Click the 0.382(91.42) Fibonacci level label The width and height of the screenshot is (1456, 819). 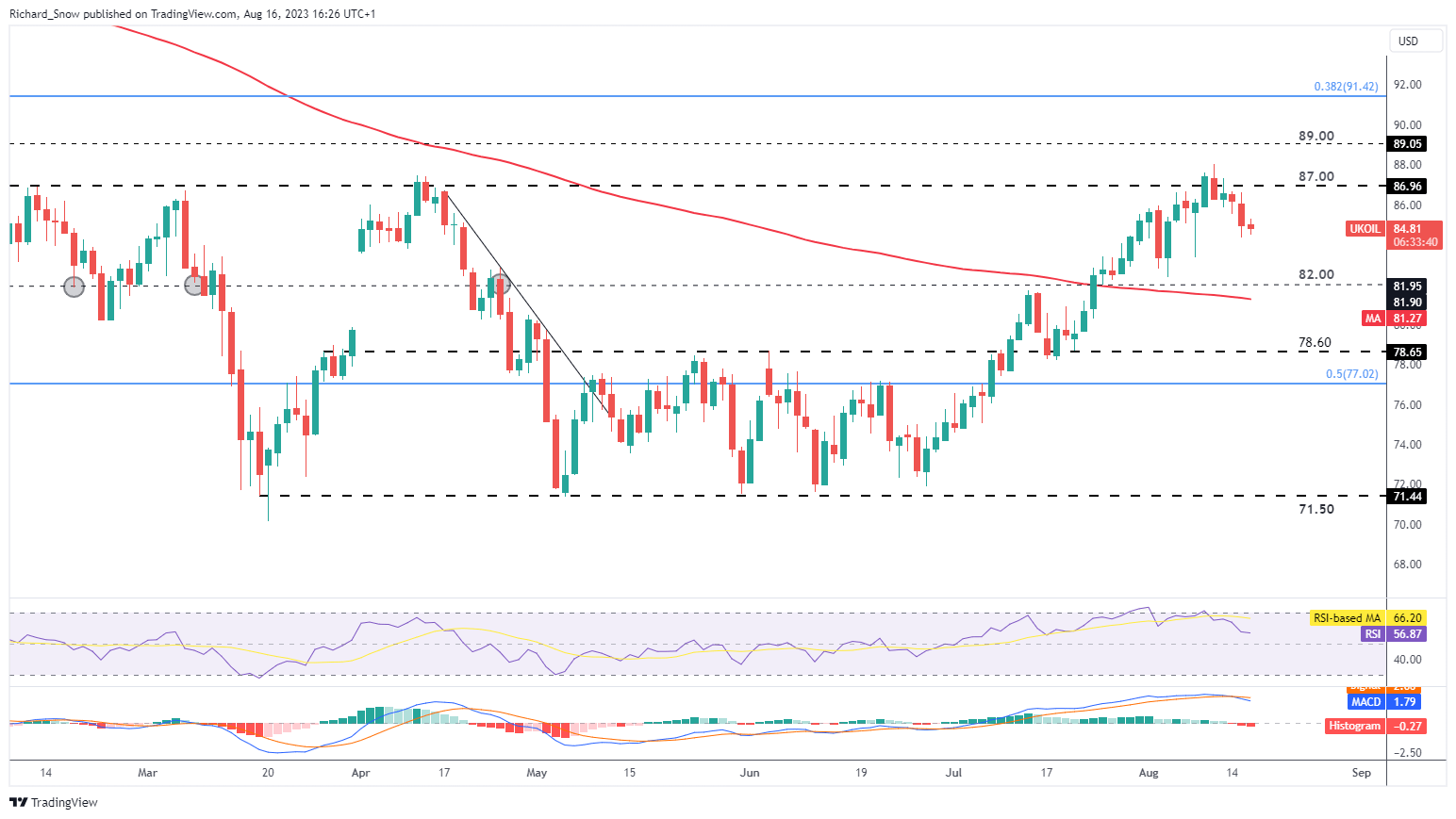pos(1346,87)
